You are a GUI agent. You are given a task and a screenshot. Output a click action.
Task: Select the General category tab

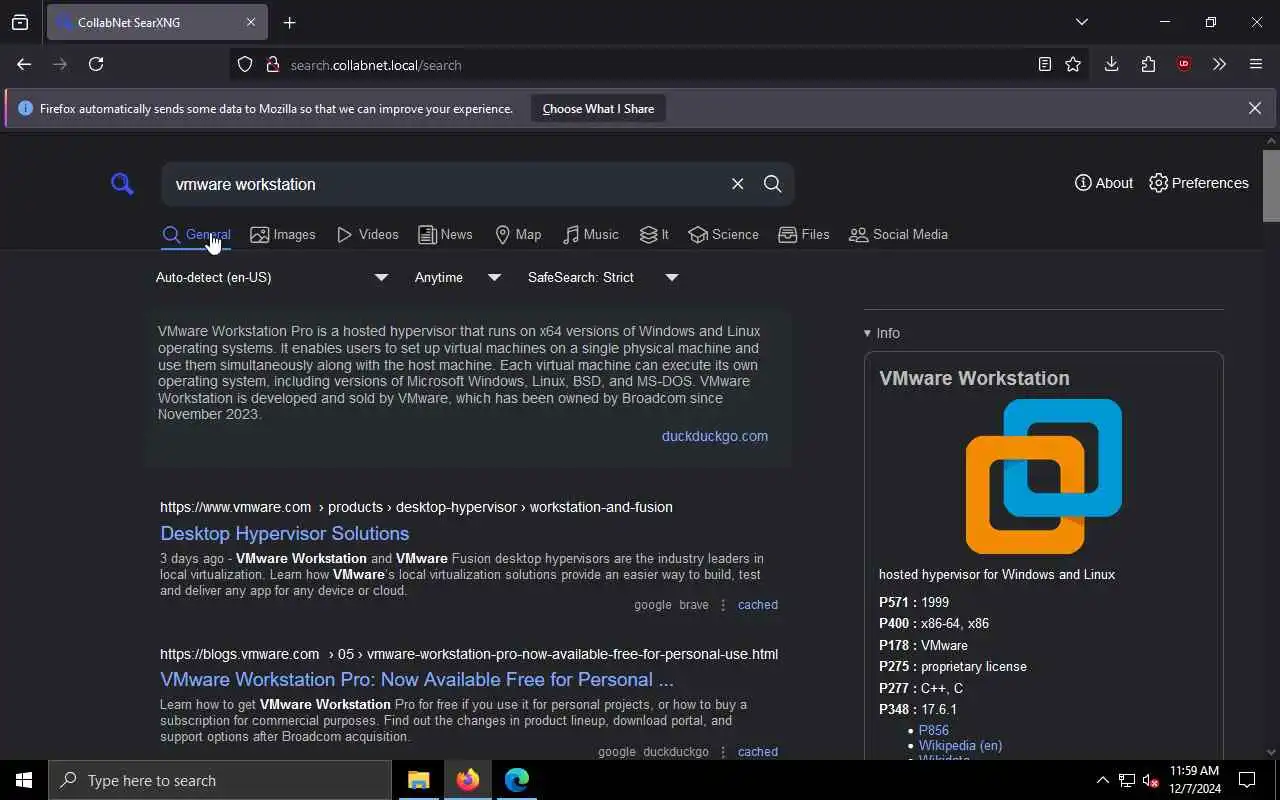(x=197, y=235)
